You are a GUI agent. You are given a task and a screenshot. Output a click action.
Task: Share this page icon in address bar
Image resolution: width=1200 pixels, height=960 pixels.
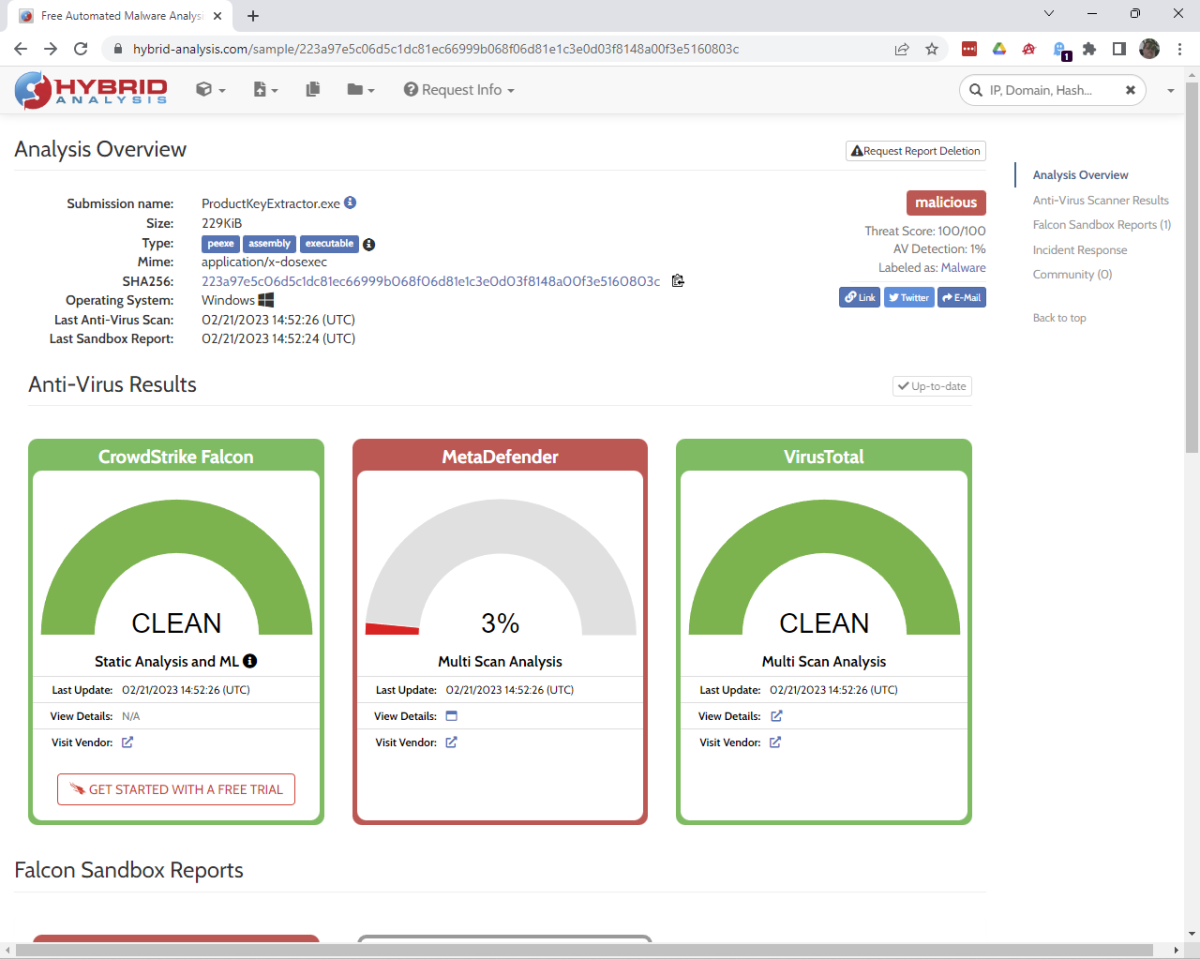tap(902, 48)
